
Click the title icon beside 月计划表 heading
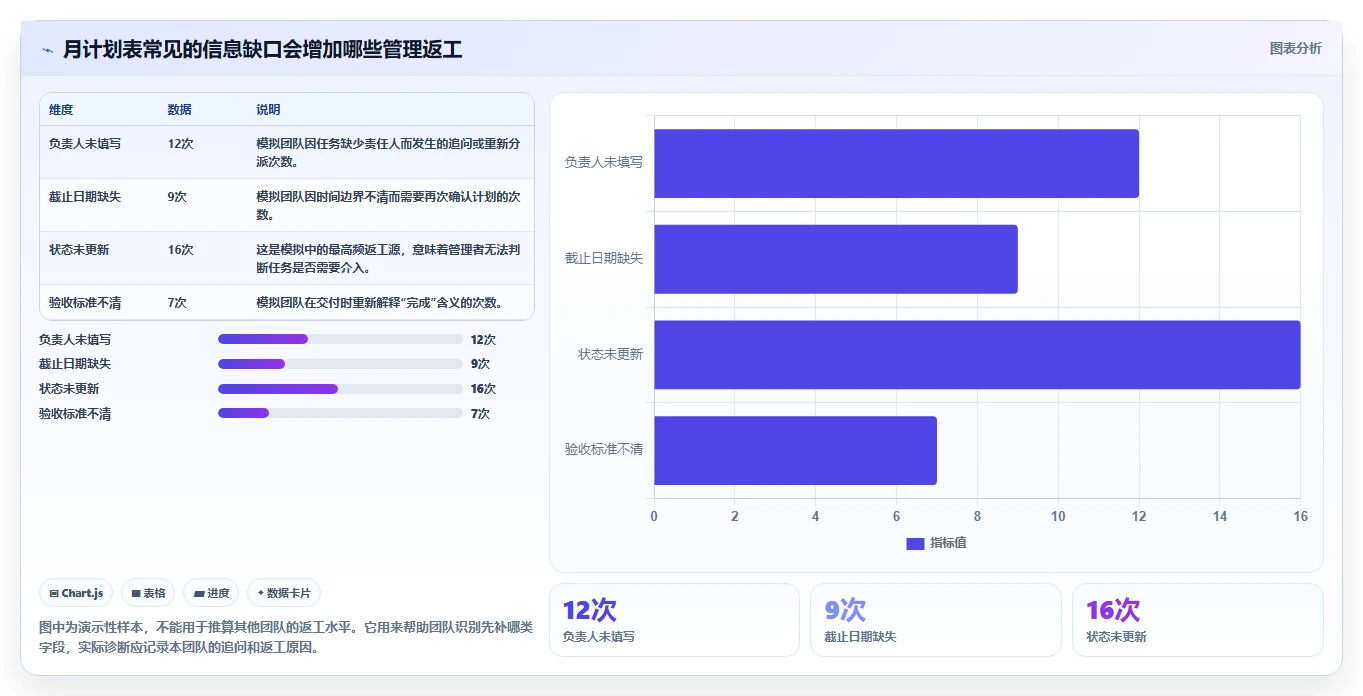pos(47,50)
